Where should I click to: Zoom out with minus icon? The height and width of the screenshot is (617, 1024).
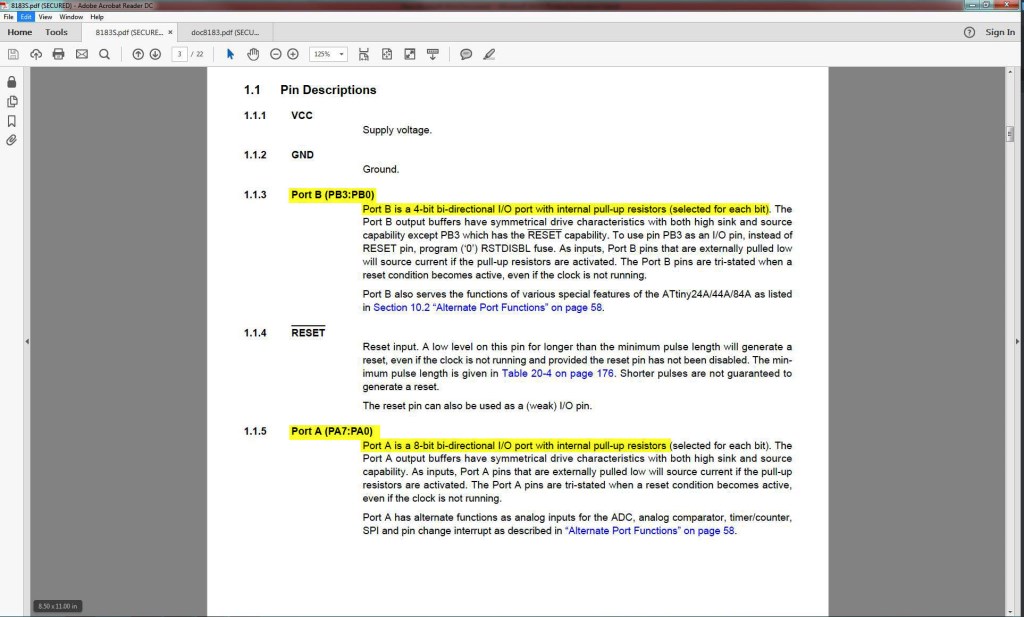tap(276, 54)
